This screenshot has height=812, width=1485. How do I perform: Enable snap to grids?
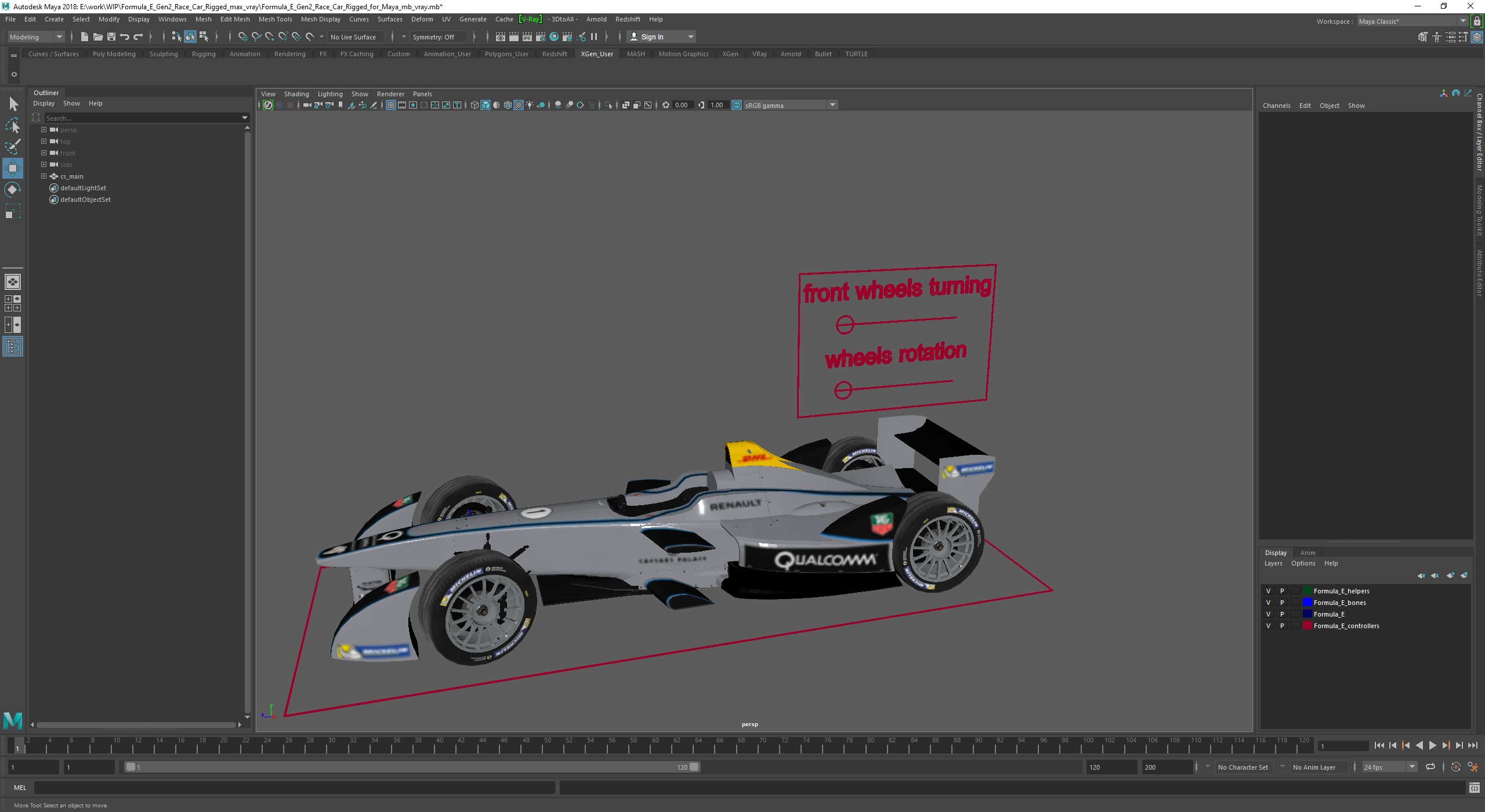coord(243,37)
